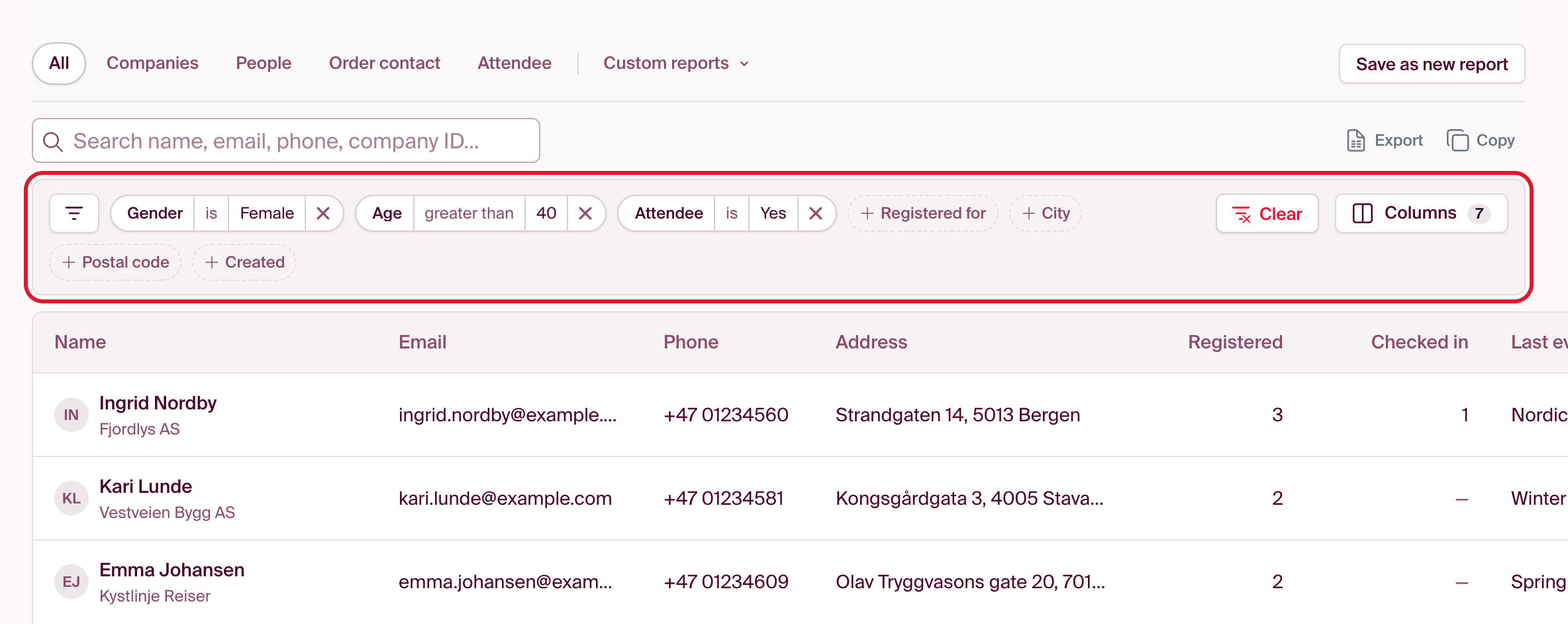The image size is (1568, 624).
Task: Open the filter options icon button
Action: (x=74, y=213)
